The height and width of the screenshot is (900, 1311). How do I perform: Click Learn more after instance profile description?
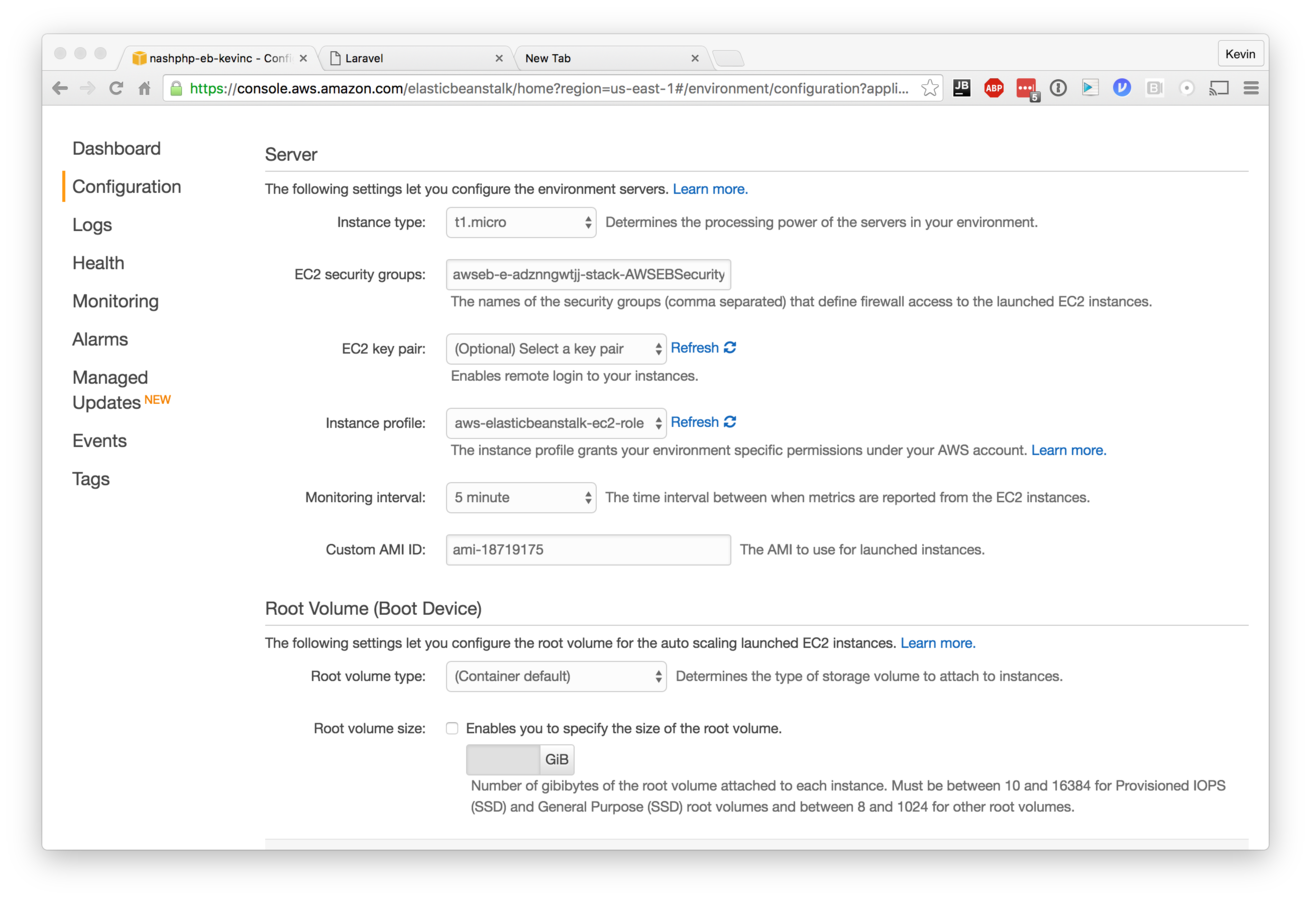pyautogui.click(x=1069, y=451)
